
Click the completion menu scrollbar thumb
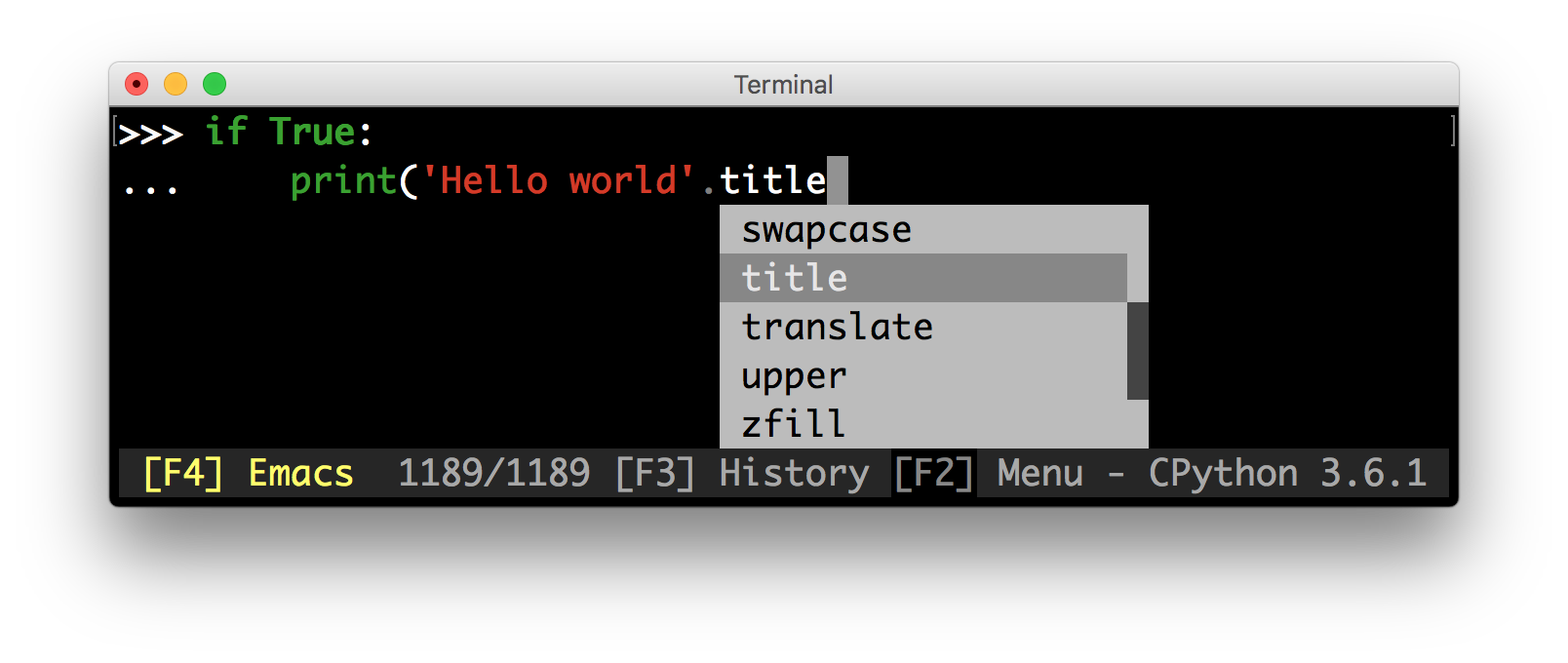[x=1138, y=351]
